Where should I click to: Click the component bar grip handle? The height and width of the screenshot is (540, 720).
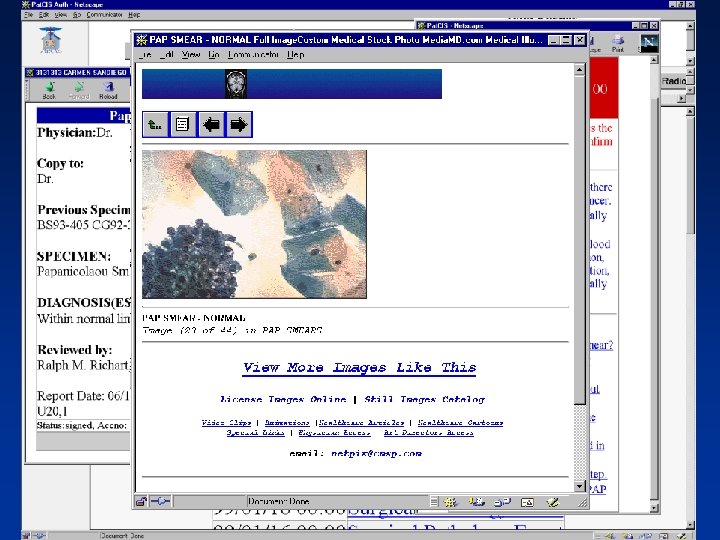tap(434, 502)
